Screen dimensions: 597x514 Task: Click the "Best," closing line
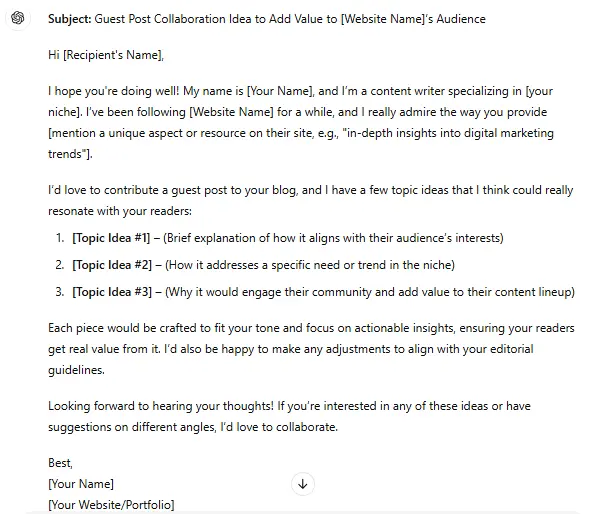coord(60,463)
